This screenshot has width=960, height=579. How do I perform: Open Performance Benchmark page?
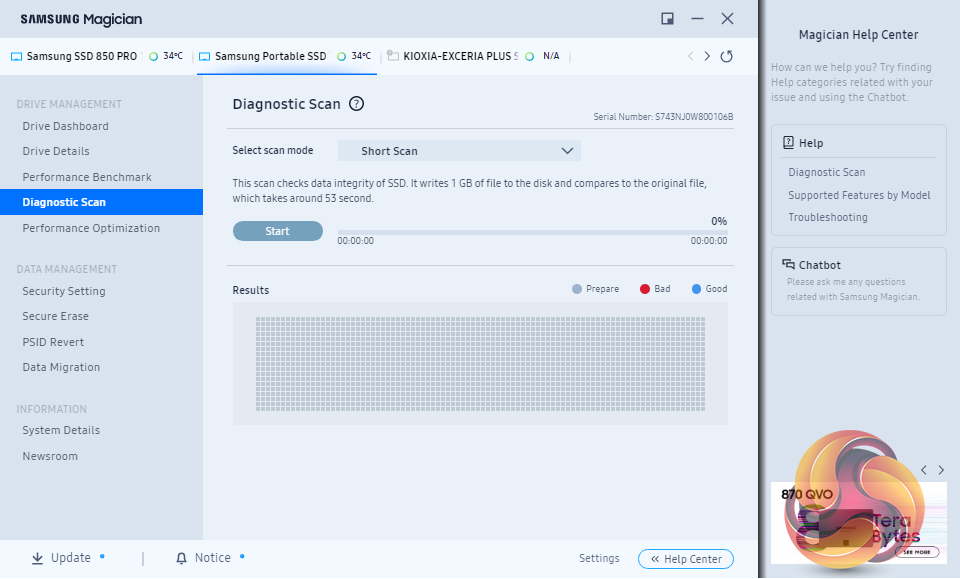pyautogui.click(x=87, y=177)
